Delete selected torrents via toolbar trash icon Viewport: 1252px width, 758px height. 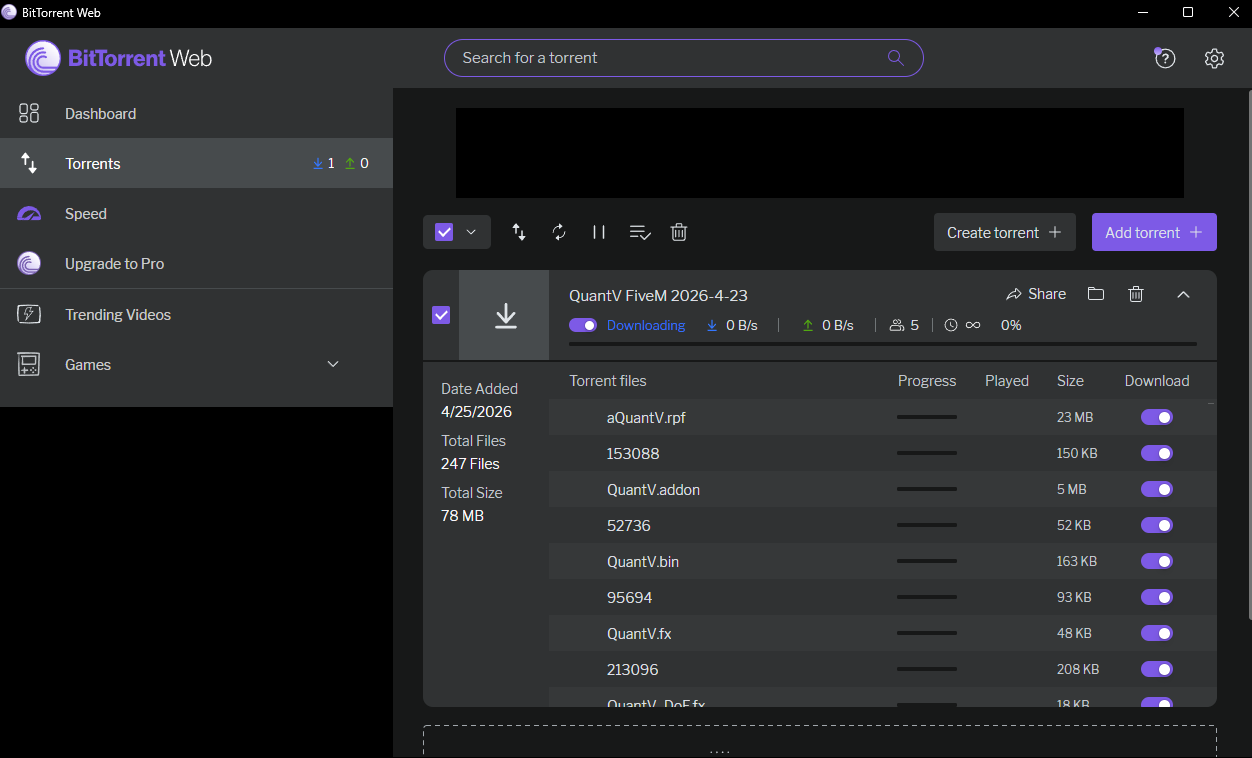679,232
